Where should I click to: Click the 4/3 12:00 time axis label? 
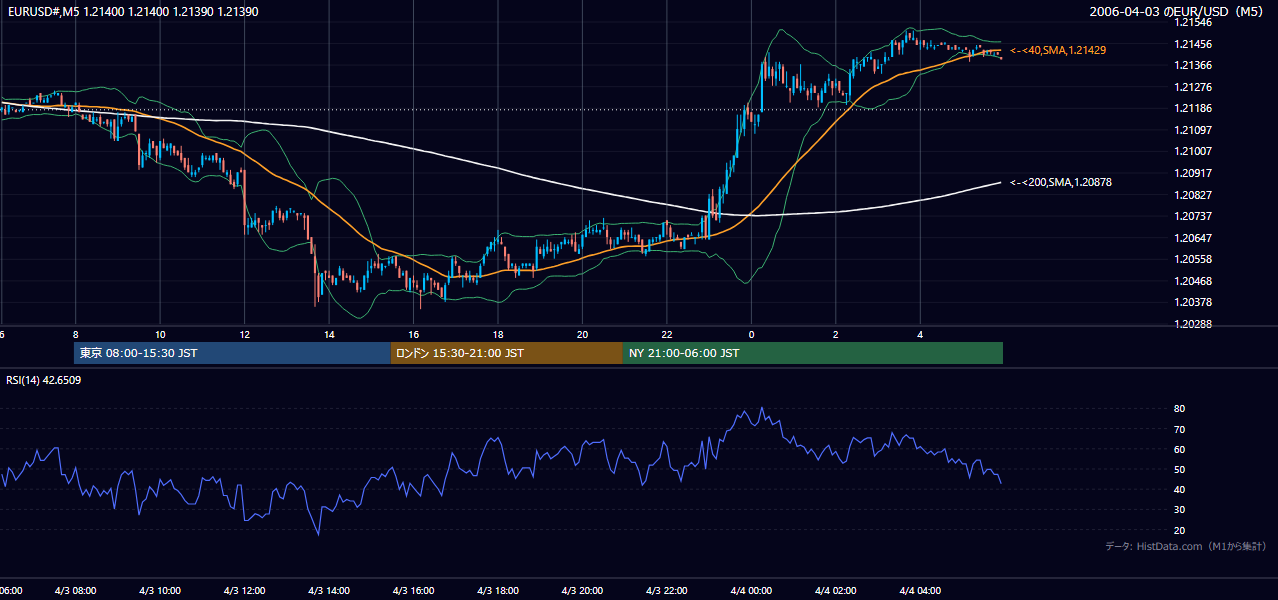(245, 590)
